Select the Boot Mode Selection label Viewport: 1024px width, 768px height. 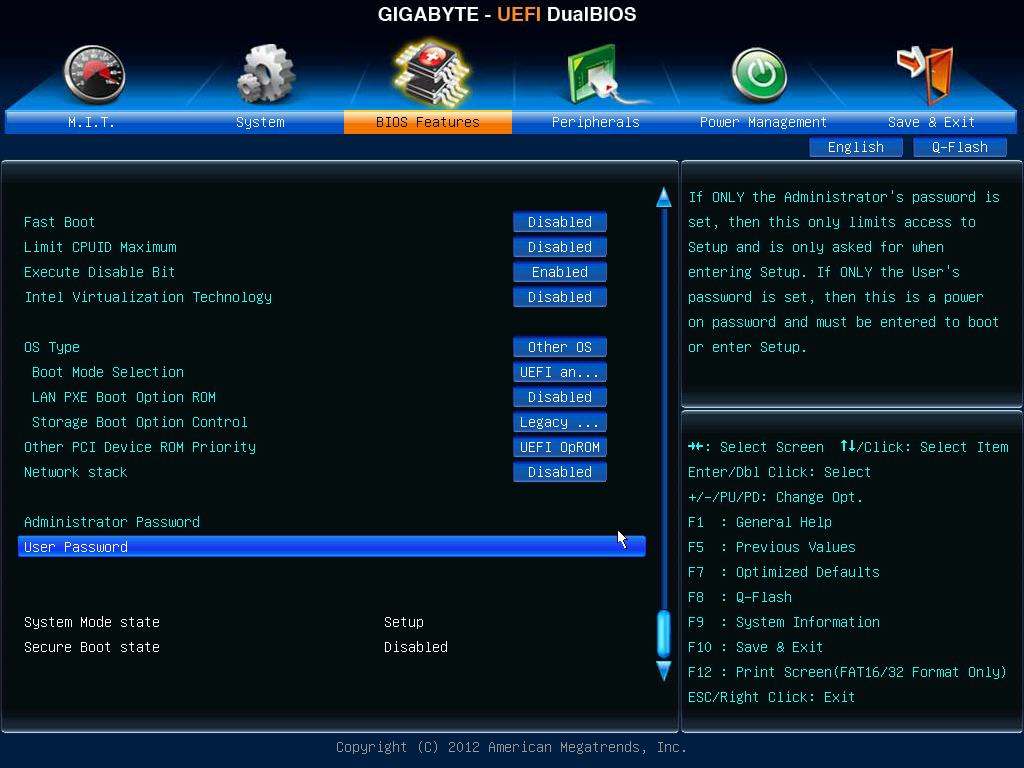click(x=108, y=372)
